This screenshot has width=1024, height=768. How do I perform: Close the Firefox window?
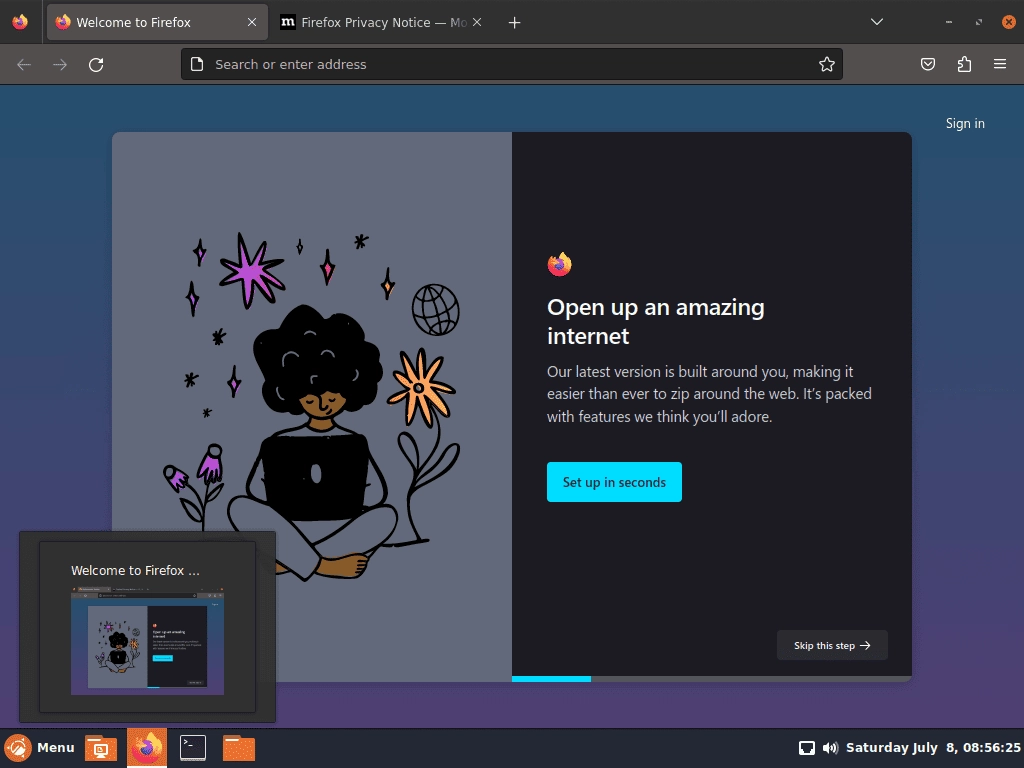[1008, 22]
